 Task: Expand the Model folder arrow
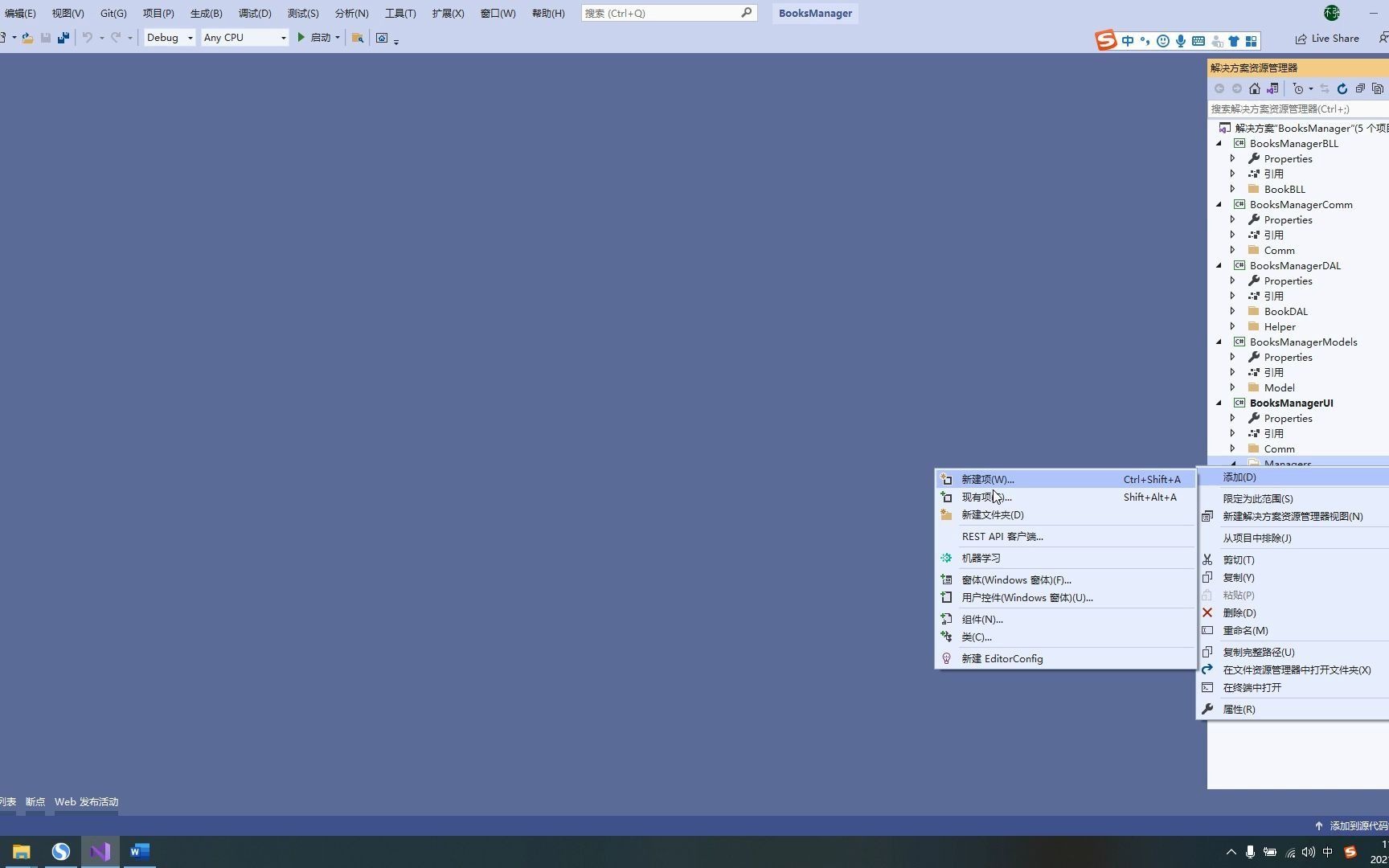pos(1233,387)
